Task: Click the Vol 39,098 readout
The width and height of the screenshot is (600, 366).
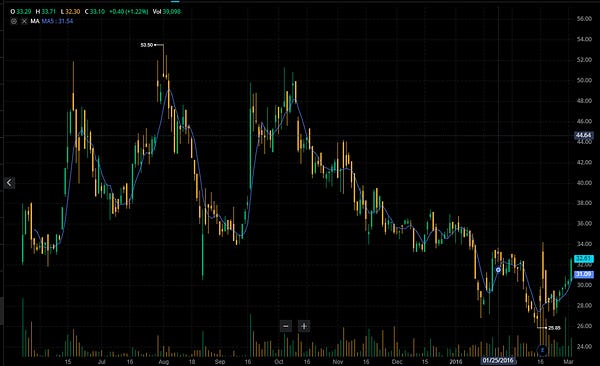Action: tap(166, 11)
